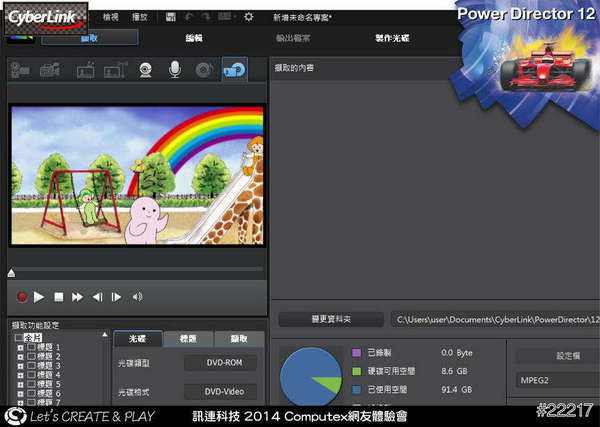Expand the 標題 5 tree node
600x427 pixels.
(x=21, y=385)
